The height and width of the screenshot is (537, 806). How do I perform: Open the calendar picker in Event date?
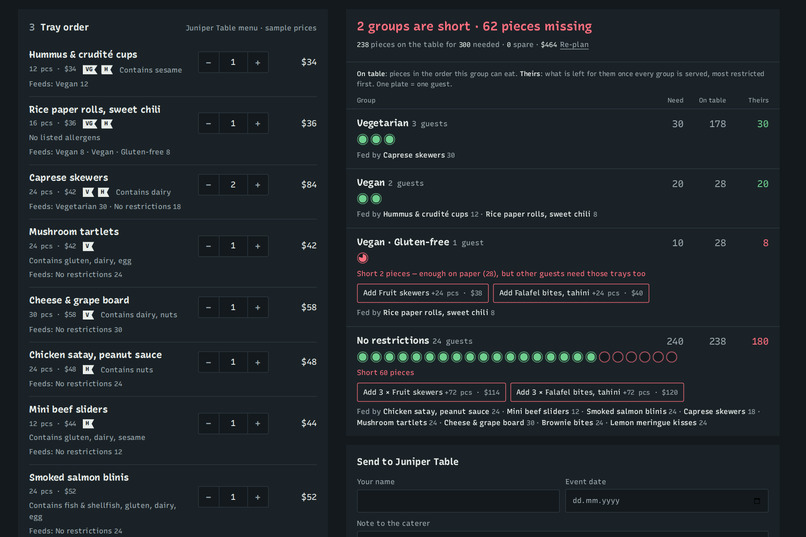pos(757,501)
